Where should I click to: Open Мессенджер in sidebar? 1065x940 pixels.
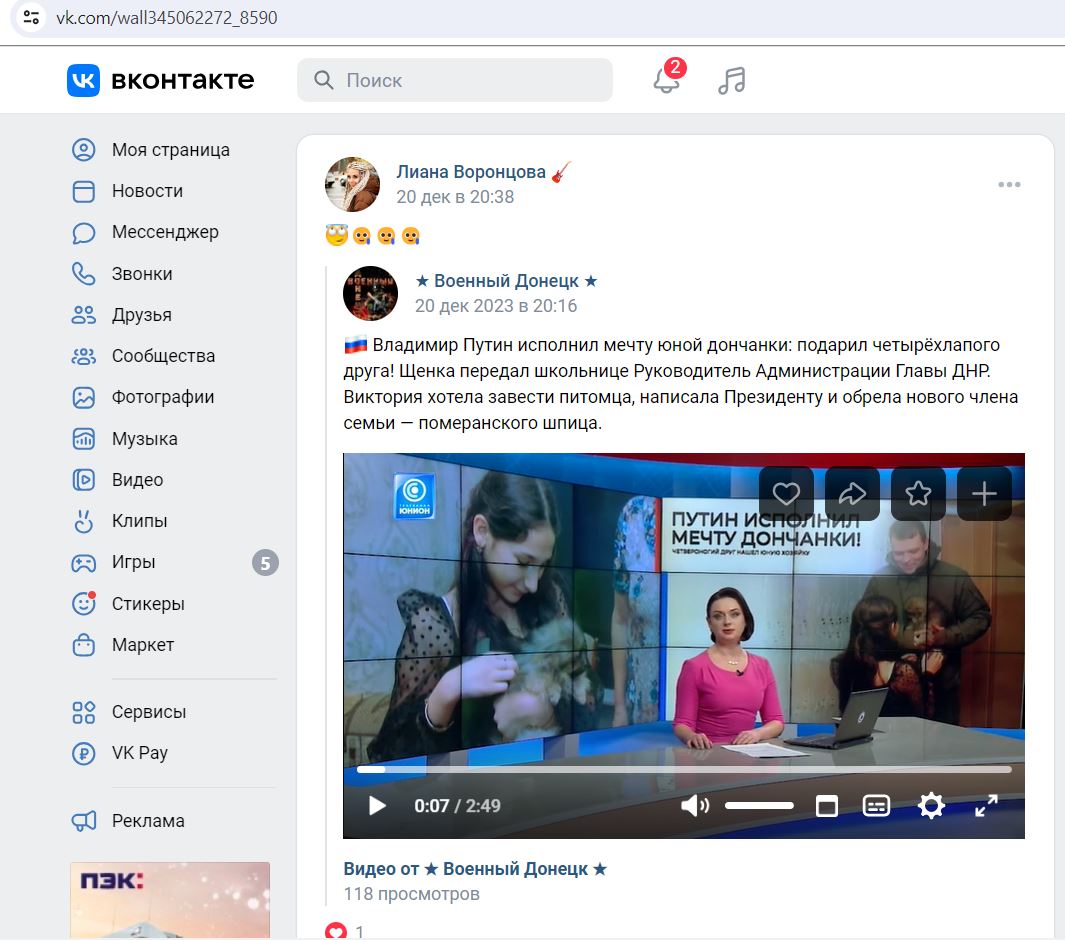145,232
